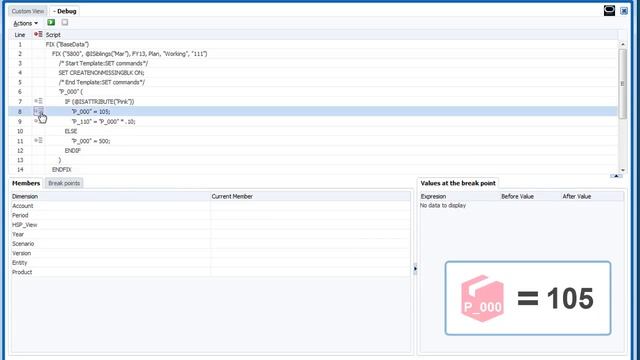Toggle the breakpoint marker on line 8

(38, 111)
